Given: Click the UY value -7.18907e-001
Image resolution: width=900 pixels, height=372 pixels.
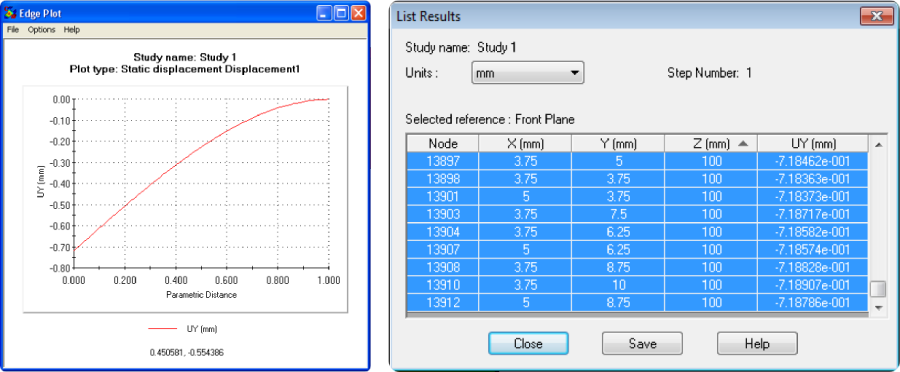Looking at the screenshot, I should tap(812, 286).
